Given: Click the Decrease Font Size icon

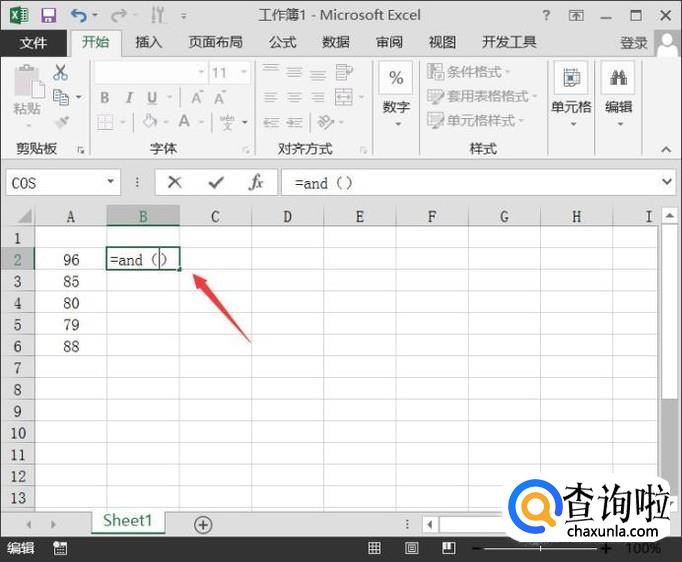Looking at the screenshot, I should [x=220, y=97].
